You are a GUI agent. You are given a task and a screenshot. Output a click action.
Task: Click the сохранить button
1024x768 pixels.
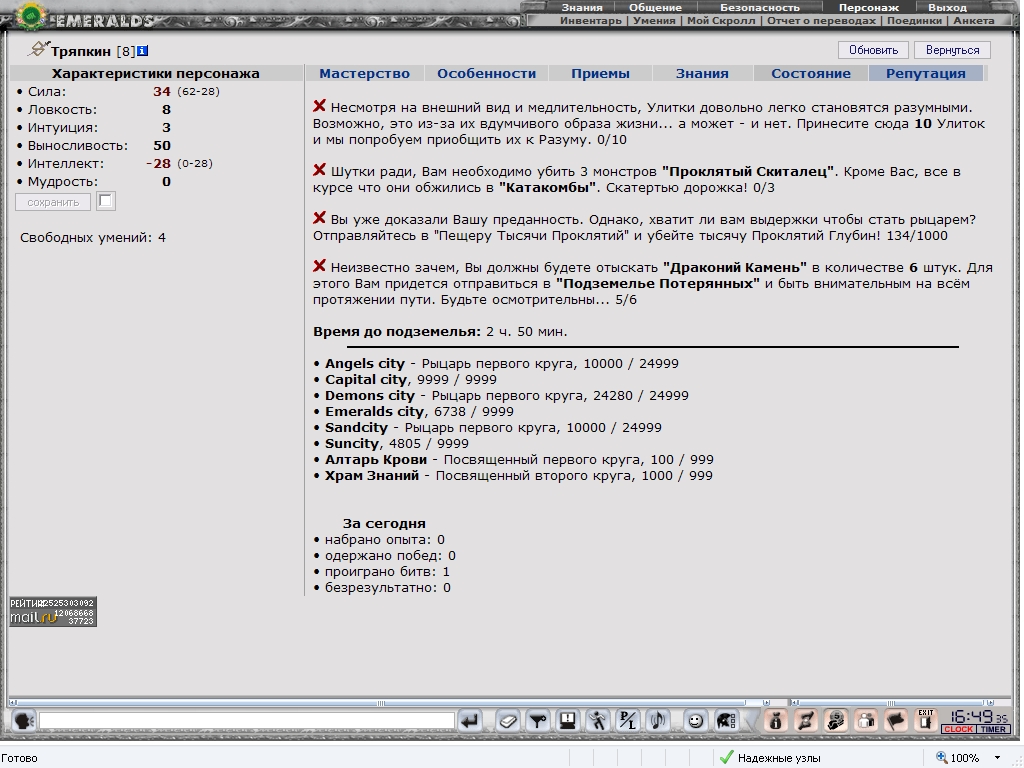53,202
